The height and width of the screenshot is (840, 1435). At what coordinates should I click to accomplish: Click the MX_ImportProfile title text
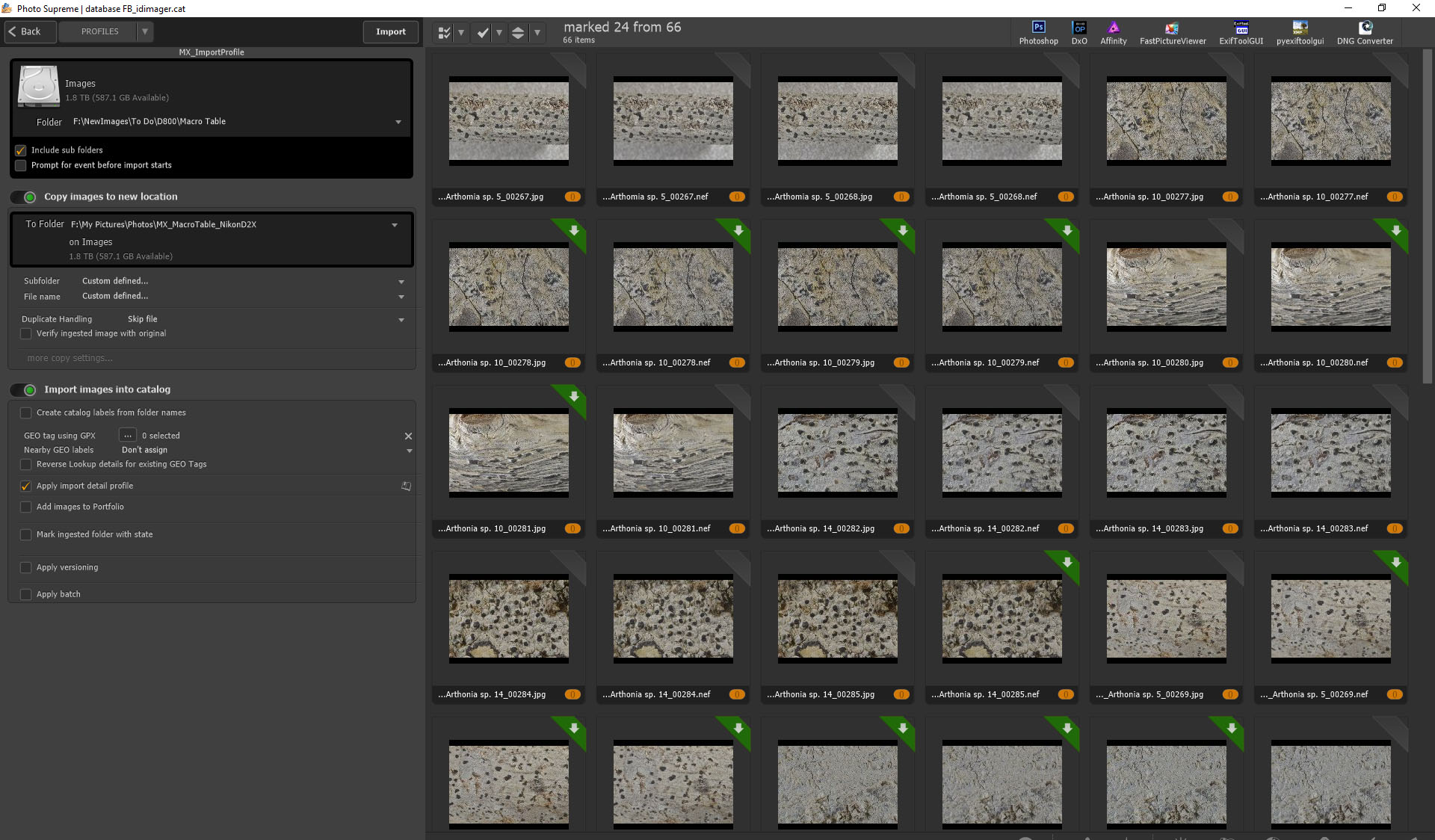tap(212, 52)
